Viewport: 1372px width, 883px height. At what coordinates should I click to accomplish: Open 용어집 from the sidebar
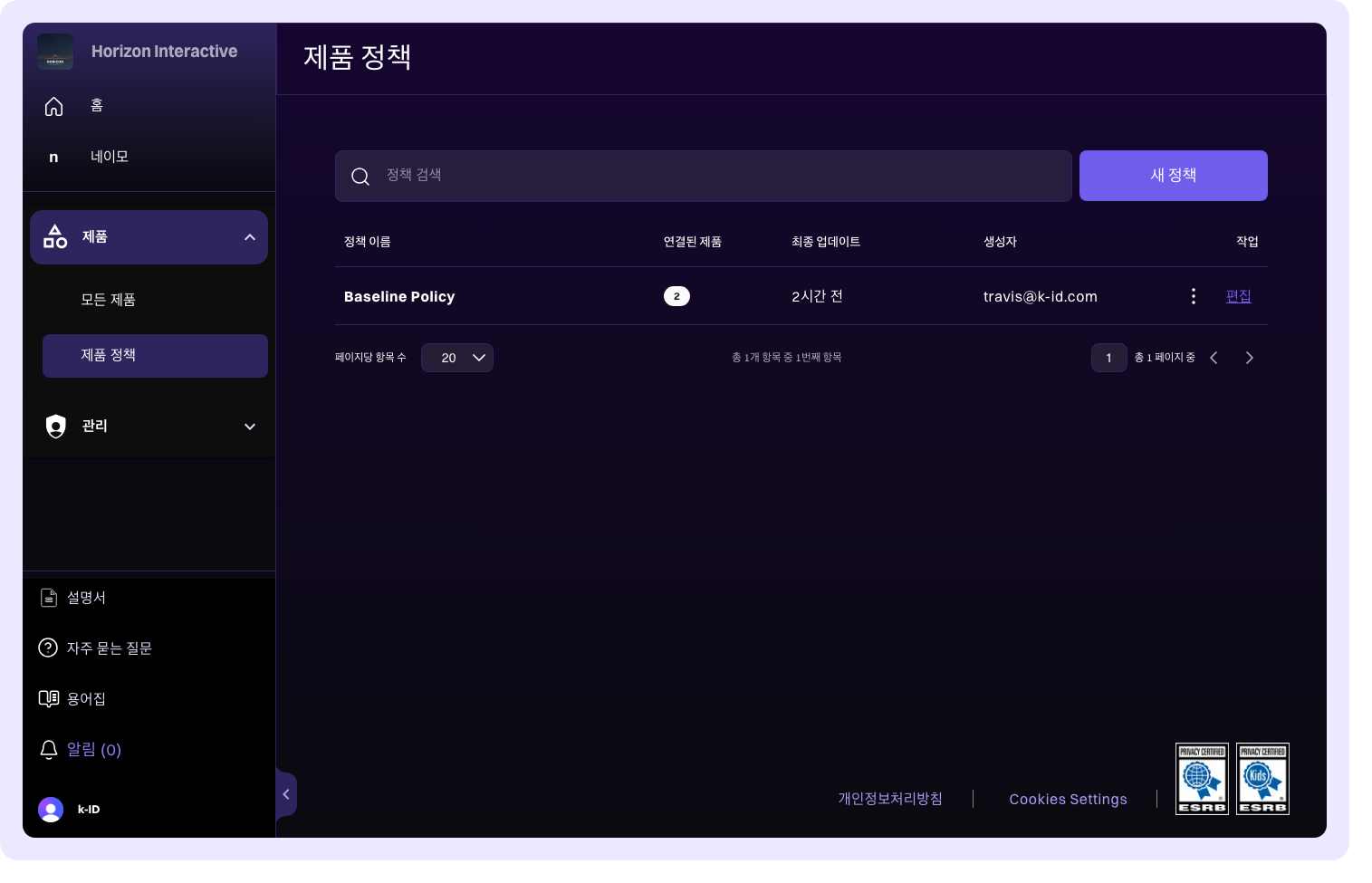[x=86, y=699]
